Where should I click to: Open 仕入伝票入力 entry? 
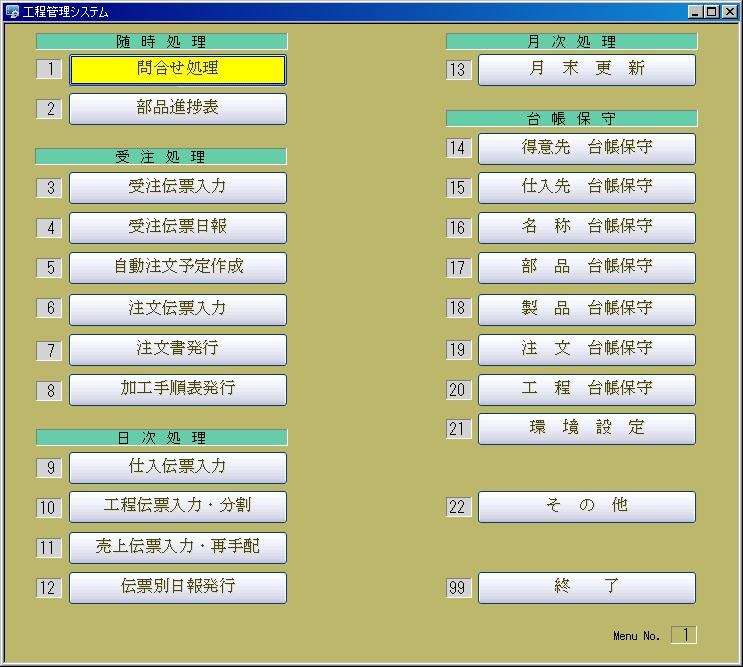click(177, 468)
